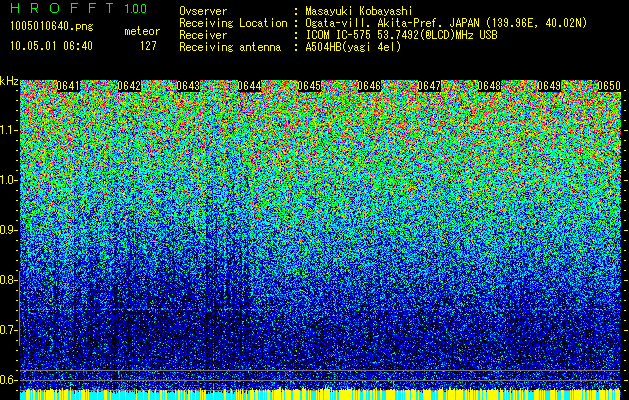
Task: Click the Ovserver field label
Action: (x=203, y=11)
